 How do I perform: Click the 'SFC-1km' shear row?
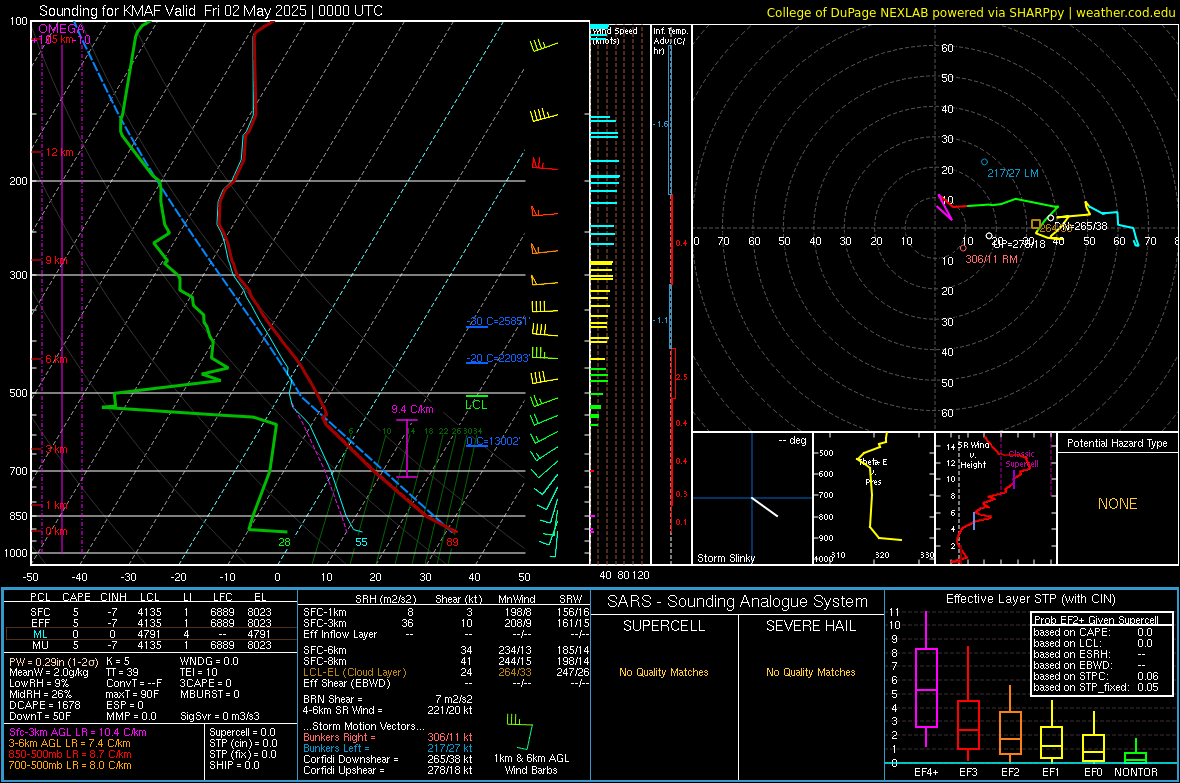[446, 612]
